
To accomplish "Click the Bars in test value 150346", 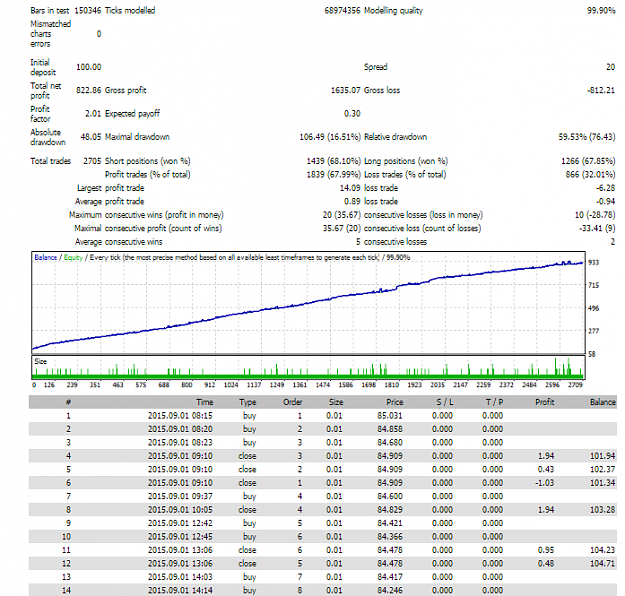I will point(88,10).
